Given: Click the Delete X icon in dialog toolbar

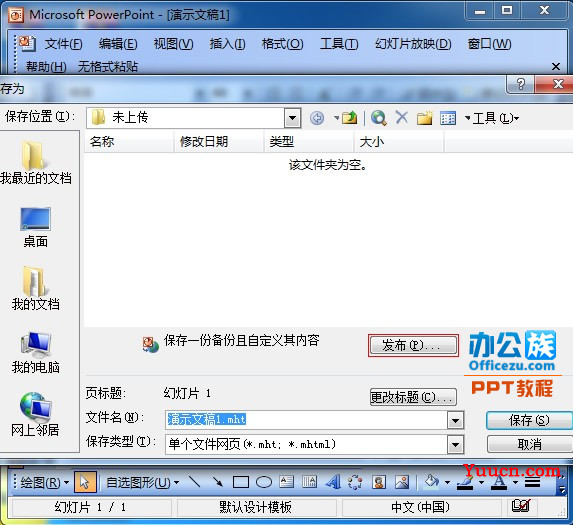Looking at the screenshot, I should [x=402, y=118].
